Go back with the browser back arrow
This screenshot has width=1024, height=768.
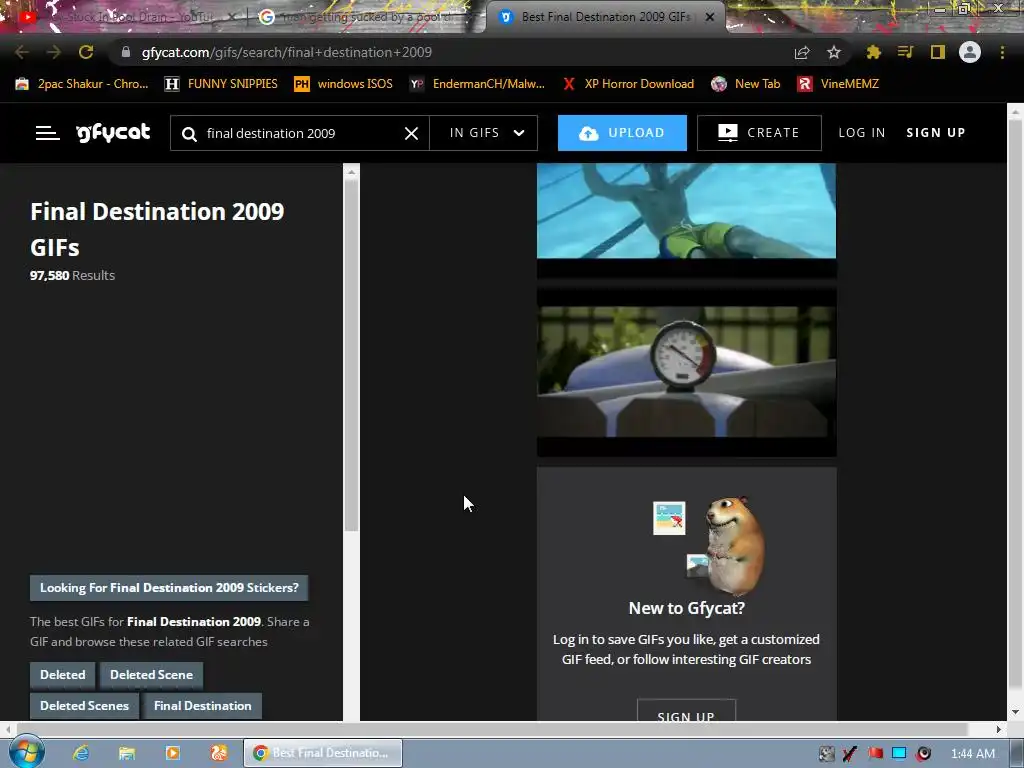tap(22, 52)
